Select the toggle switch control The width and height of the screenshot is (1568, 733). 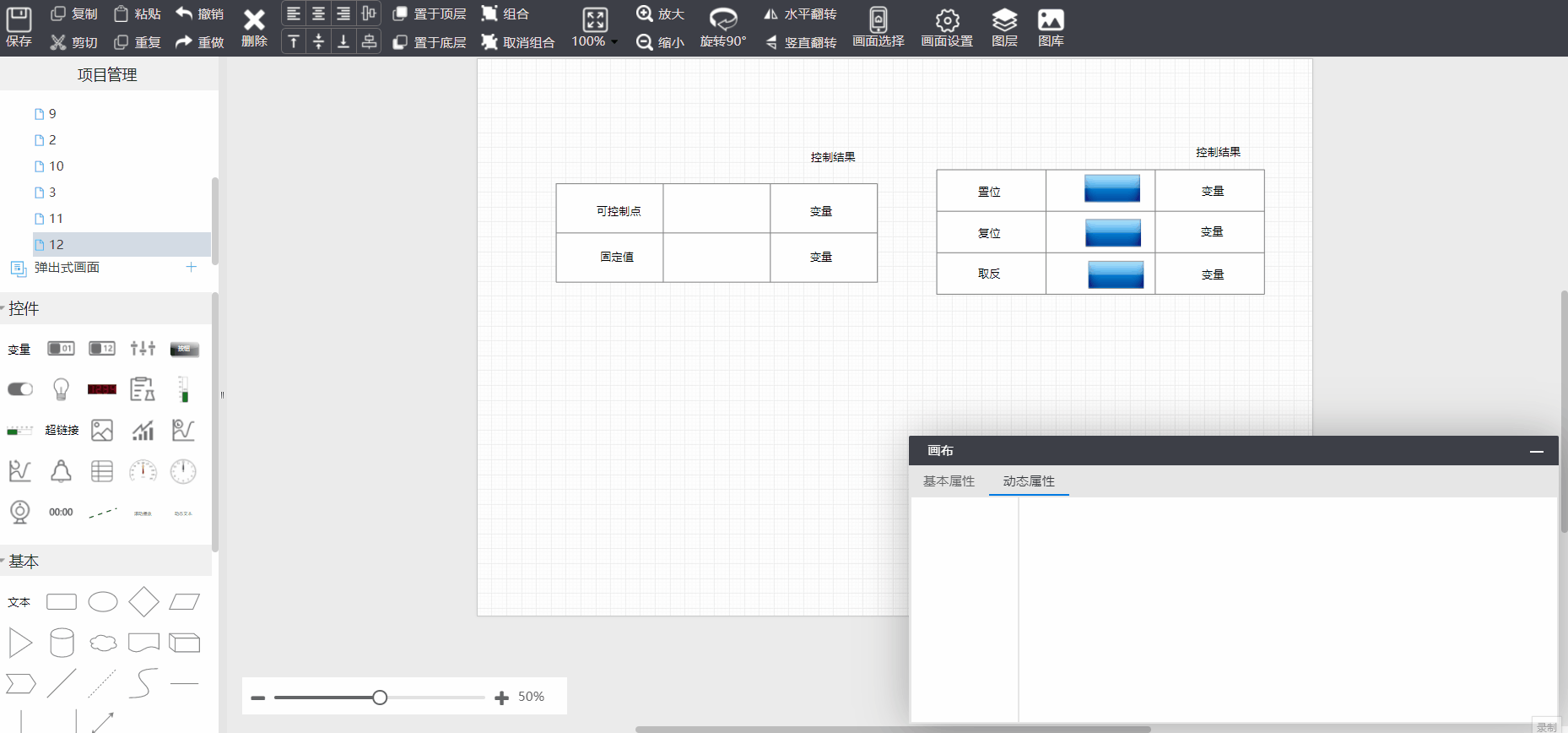(x=20, y=388)
